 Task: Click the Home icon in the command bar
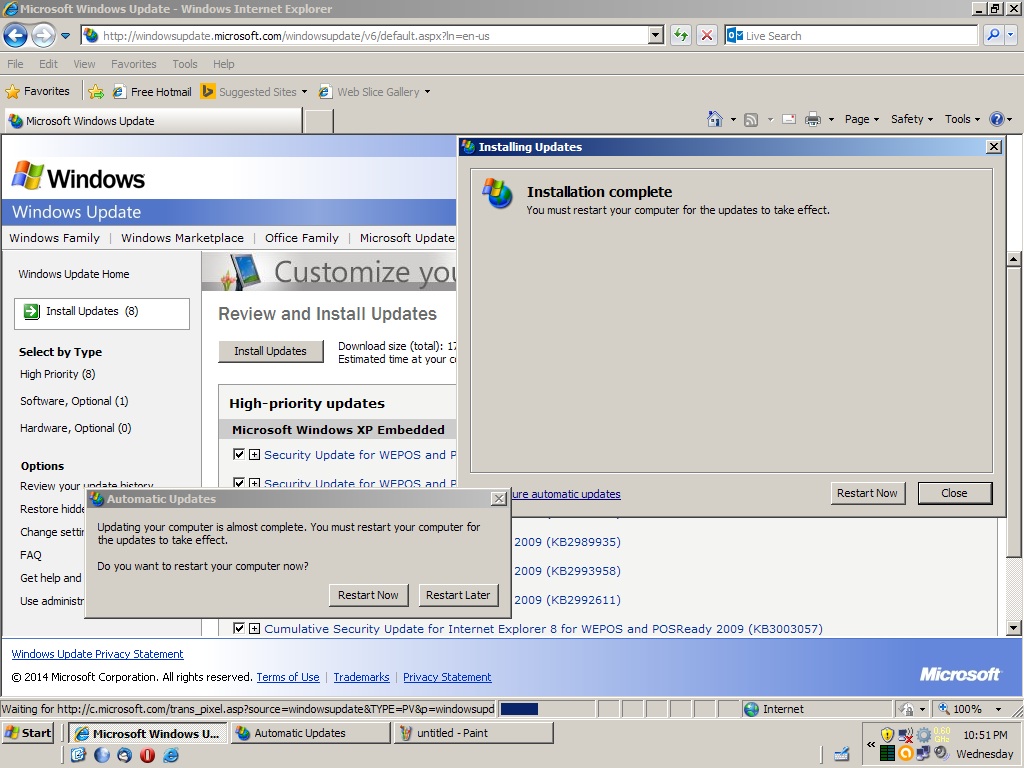coord(715,119)
